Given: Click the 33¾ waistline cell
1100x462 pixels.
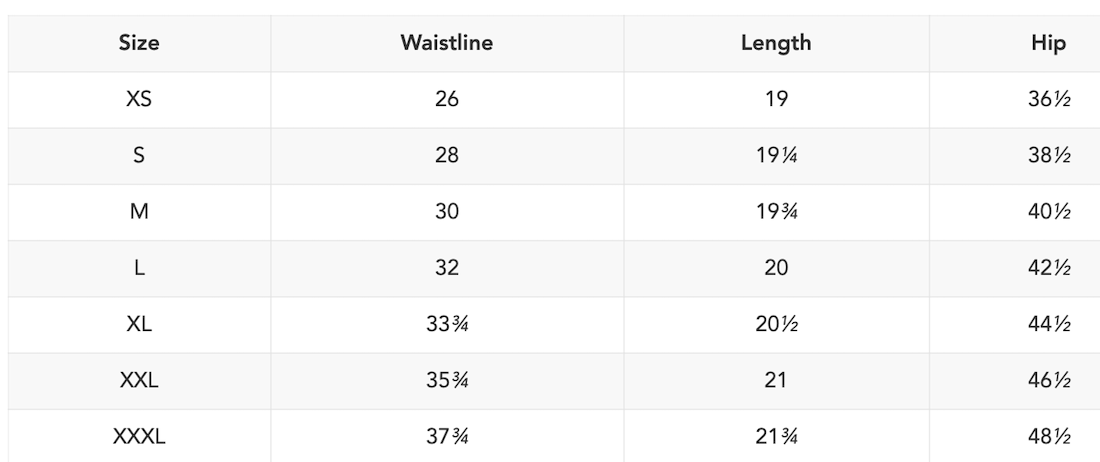Looking at the screenshot, I should click(446, 323).
